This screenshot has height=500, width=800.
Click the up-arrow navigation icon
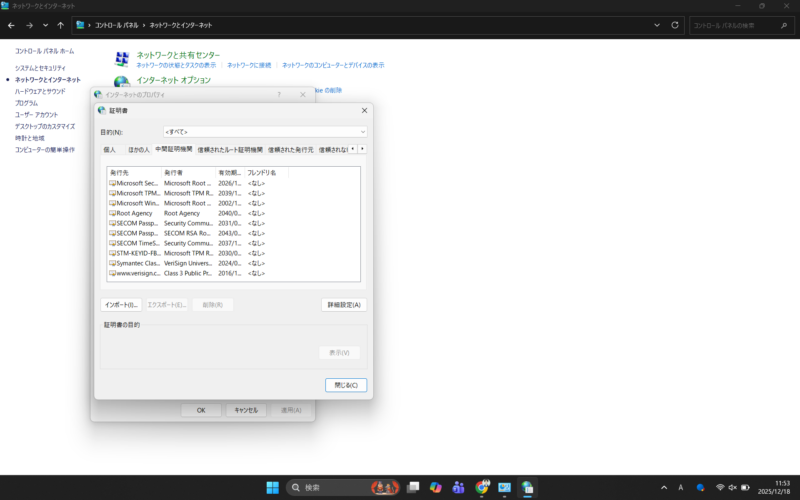pyautogui.click(x=60, y=25)
